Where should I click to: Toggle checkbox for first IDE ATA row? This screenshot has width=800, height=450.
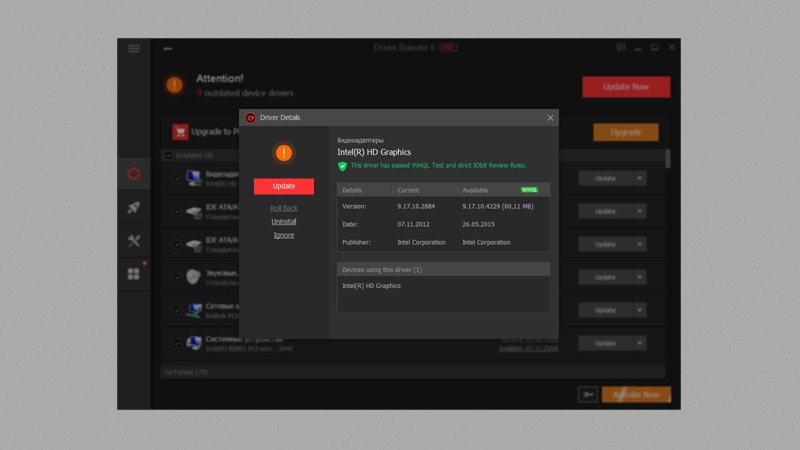coord(177,211)
